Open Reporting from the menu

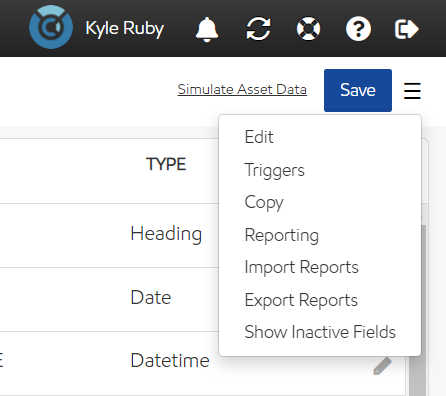tap(282, 235)
